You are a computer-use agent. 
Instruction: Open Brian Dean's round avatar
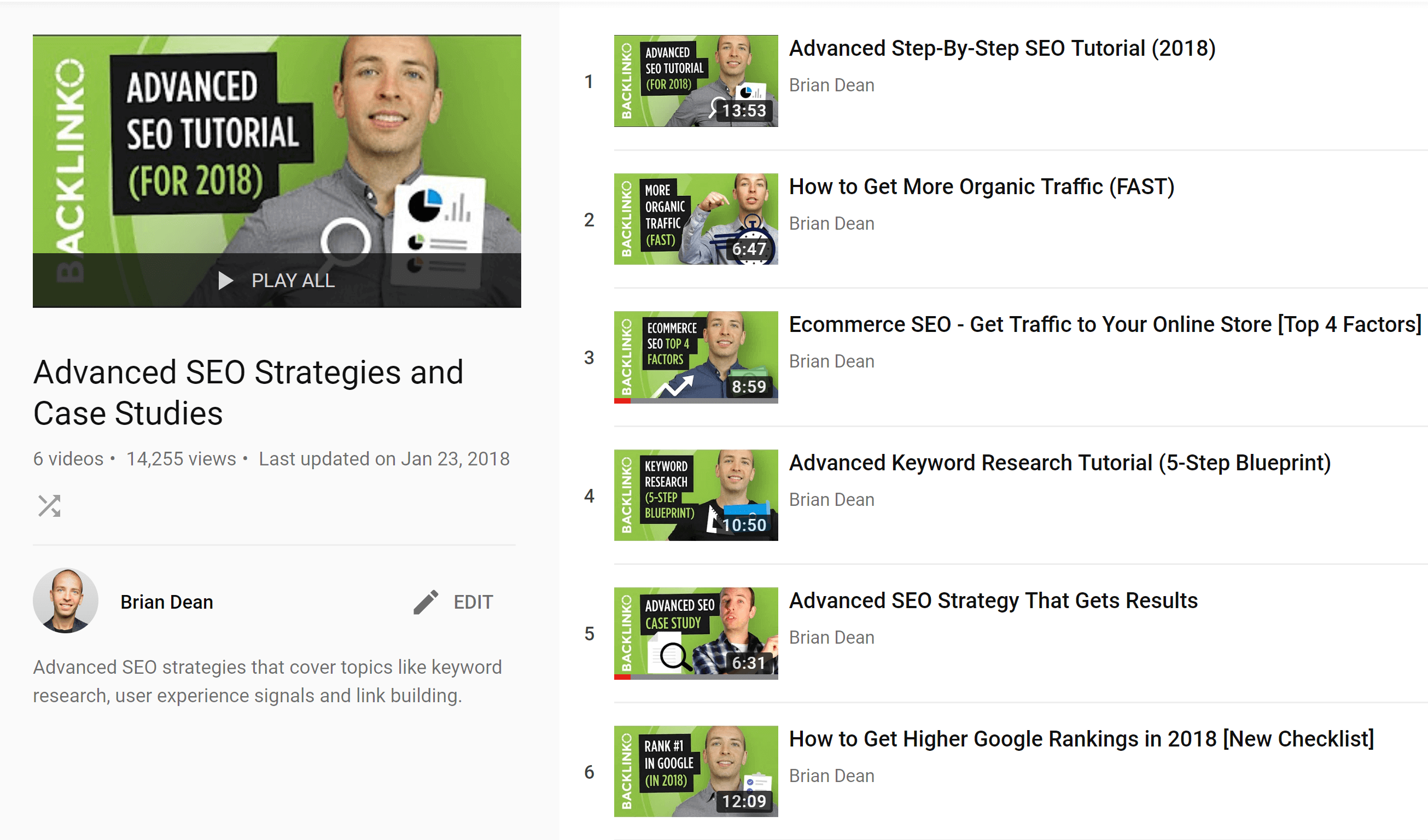[x=66, y=601]
